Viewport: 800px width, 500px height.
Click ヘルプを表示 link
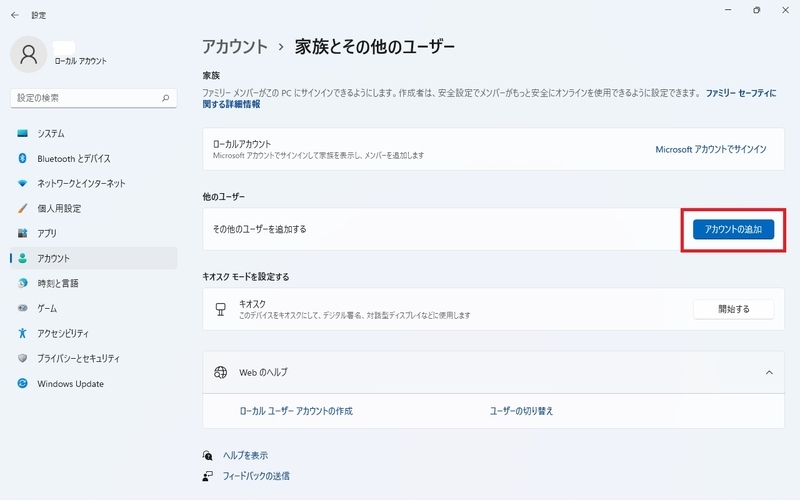[245, 455]
